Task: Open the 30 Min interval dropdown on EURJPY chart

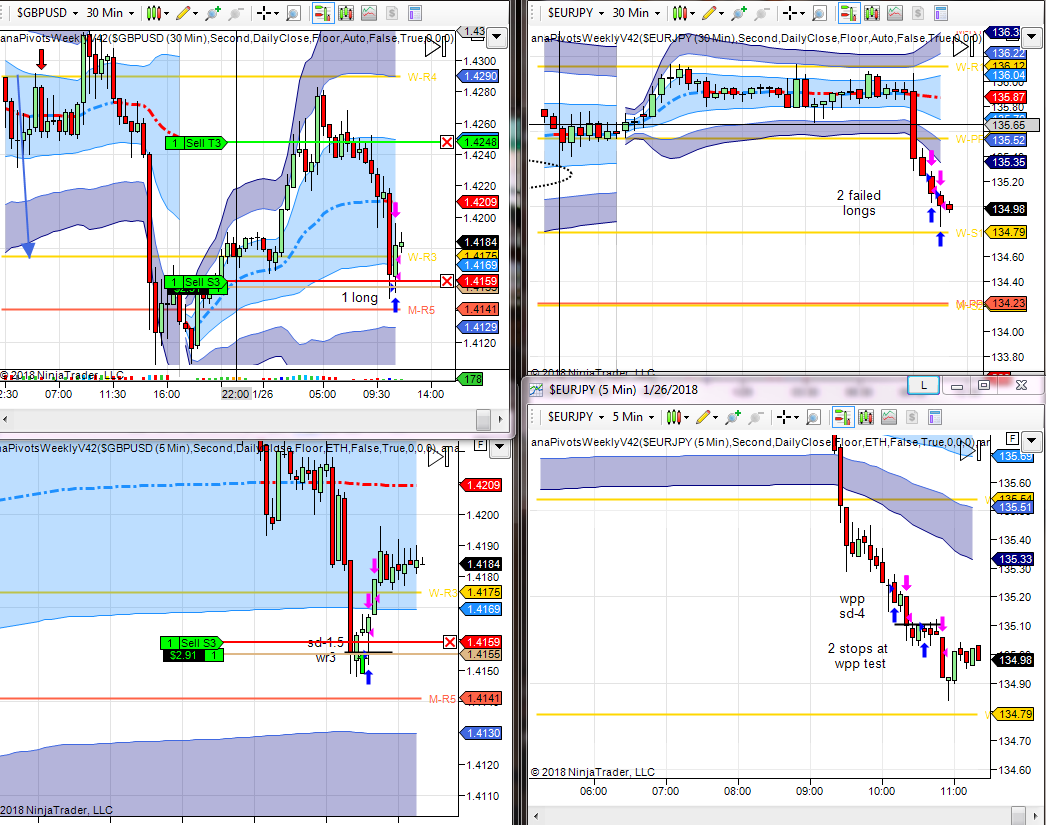Action: [x=636, y=13]
